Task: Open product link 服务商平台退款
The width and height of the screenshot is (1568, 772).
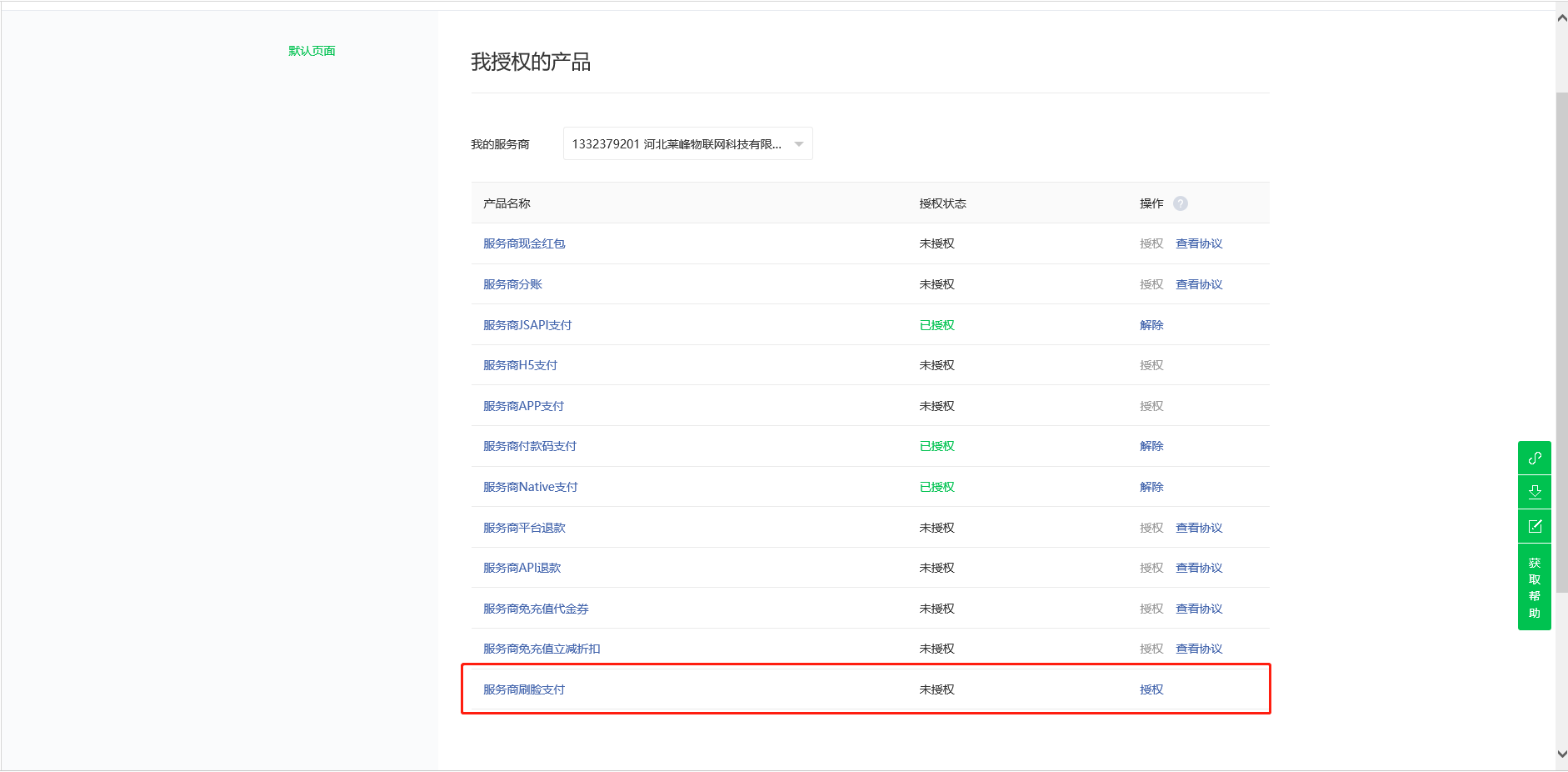Action: pos(524,528)
